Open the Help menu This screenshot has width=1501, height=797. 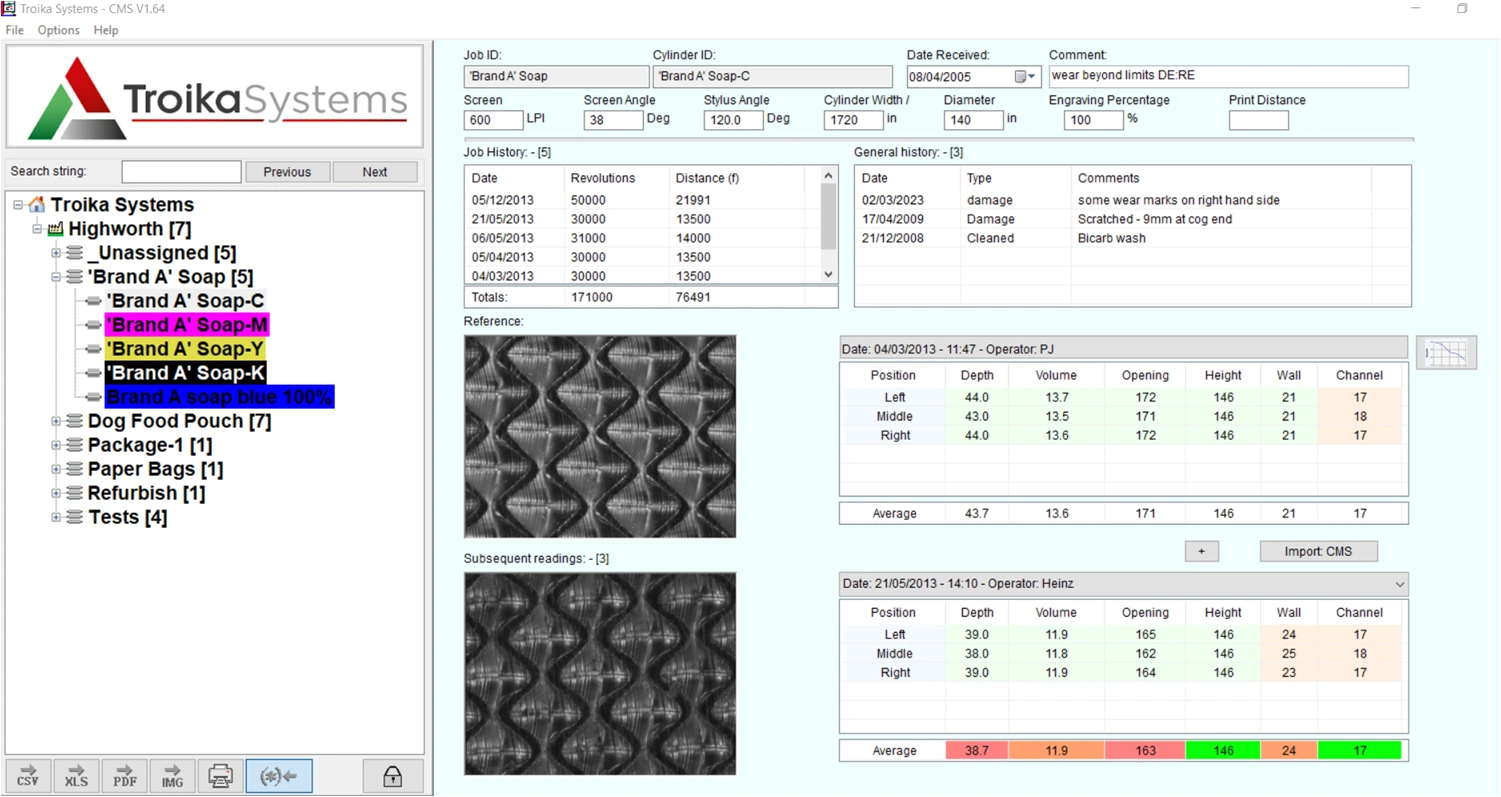click(x=106, y=30)
